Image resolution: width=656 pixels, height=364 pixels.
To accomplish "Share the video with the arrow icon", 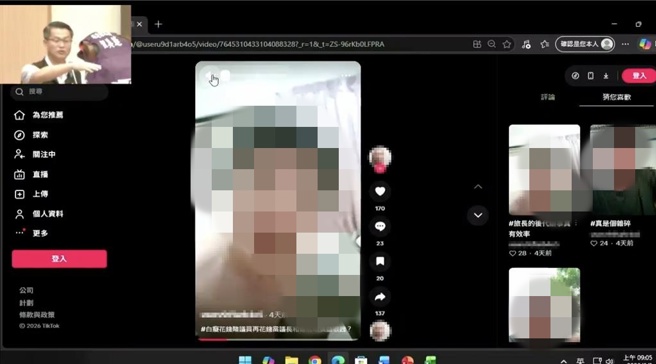I will [x=380, y=297].
